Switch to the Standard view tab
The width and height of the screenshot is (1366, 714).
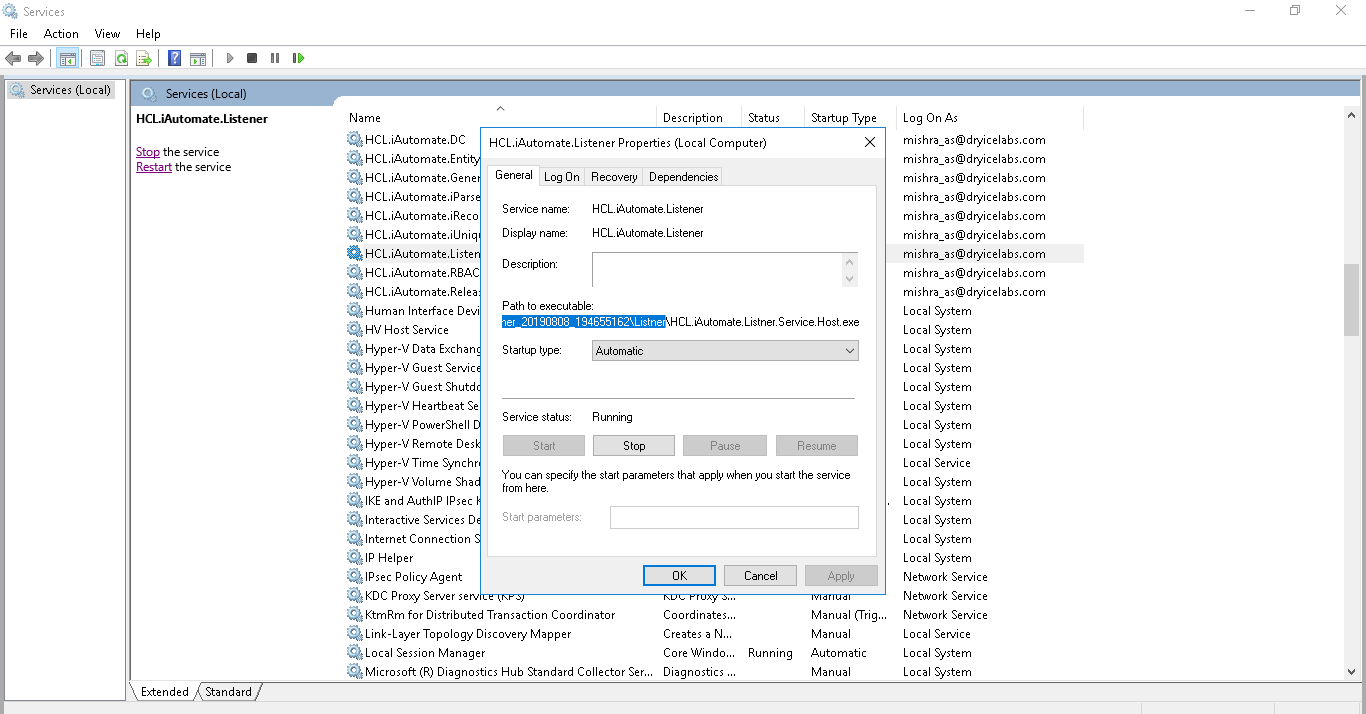tap(229, 692)
